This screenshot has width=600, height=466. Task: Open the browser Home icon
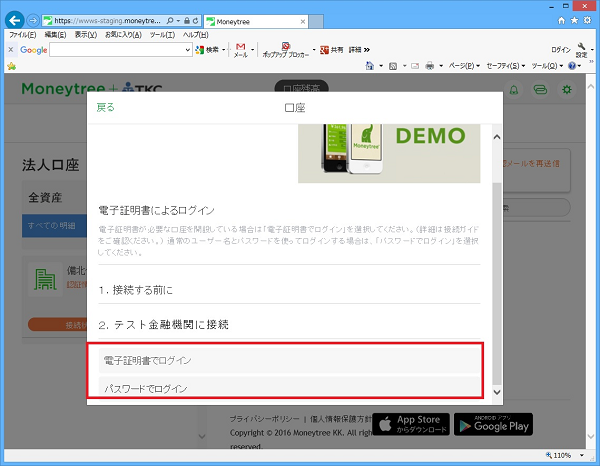click(x=561, y=20)
